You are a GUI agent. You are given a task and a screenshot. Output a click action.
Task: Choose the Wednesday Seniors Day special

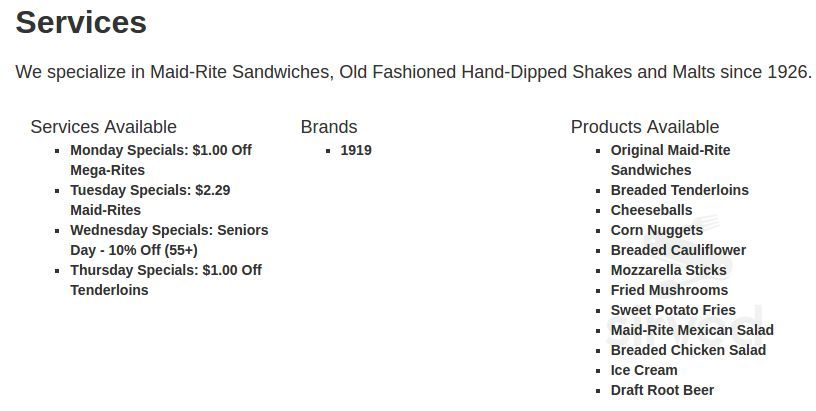pos(169,240)
